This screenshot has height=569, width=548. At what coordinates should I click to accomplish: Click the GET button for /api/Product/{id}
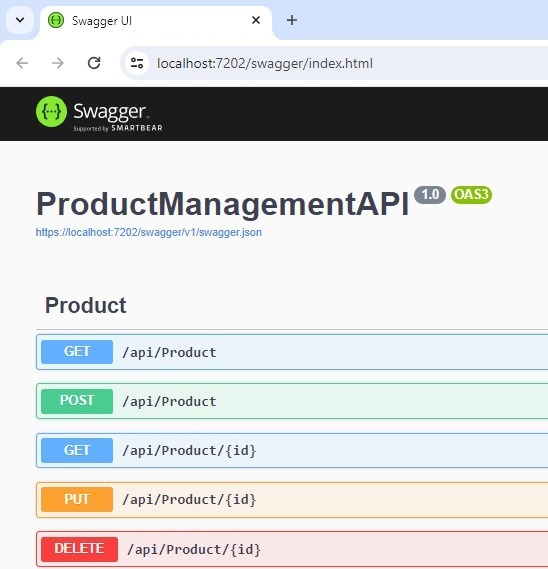(x=77, y=450)
